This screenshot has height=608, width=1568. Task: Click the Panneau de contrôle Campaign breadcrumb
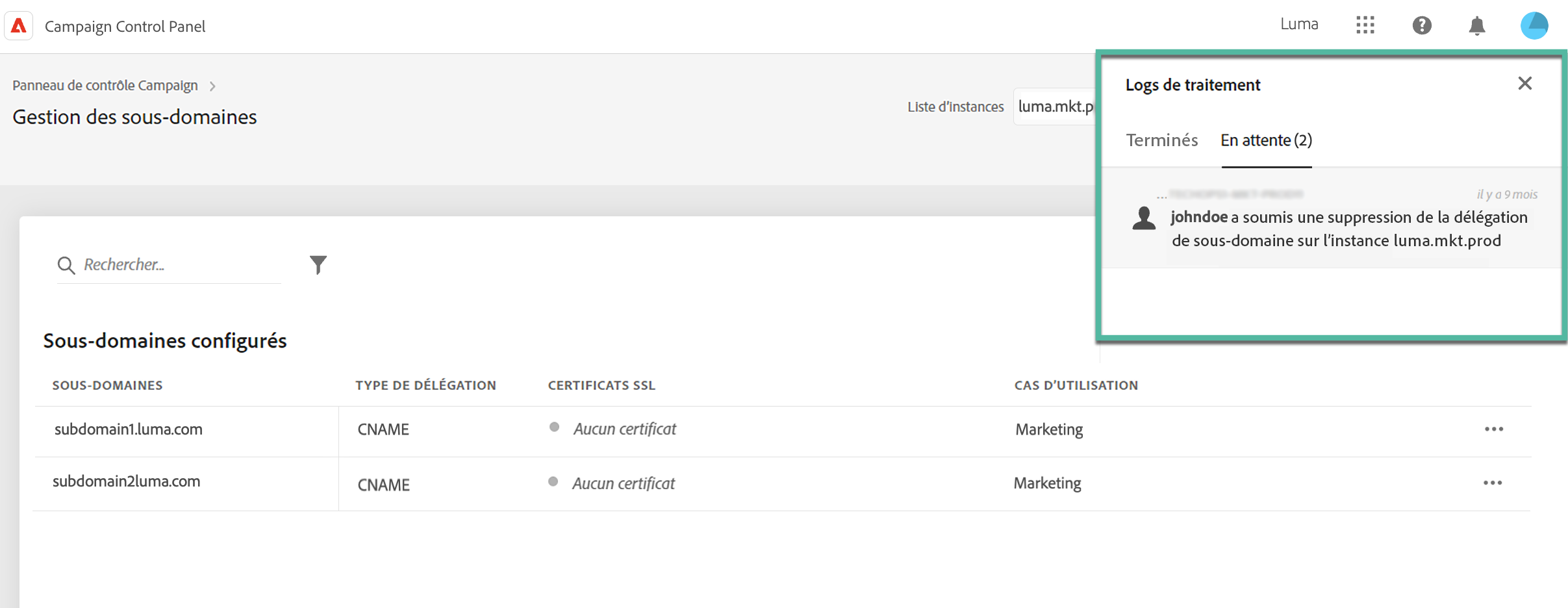point(105,86)
